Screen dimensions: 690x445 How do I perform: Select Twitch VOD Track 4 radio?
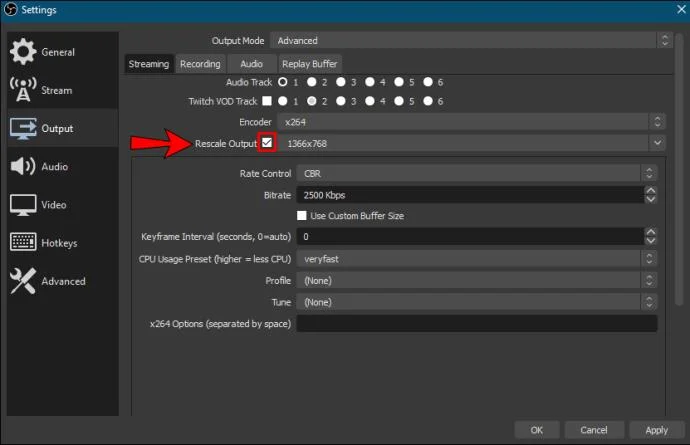point(370,101)
